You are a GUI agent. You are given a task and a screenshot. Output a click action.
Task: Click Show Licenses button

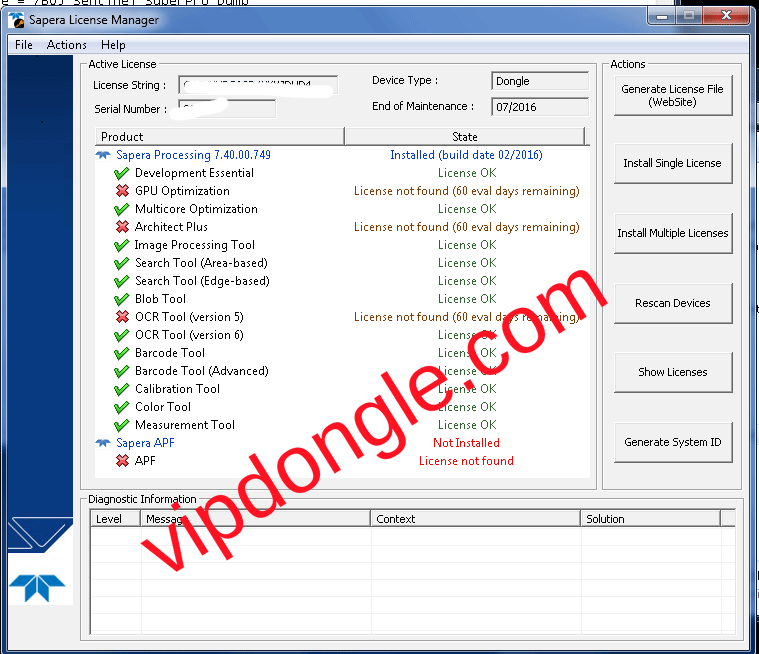[x=673, y=372]
